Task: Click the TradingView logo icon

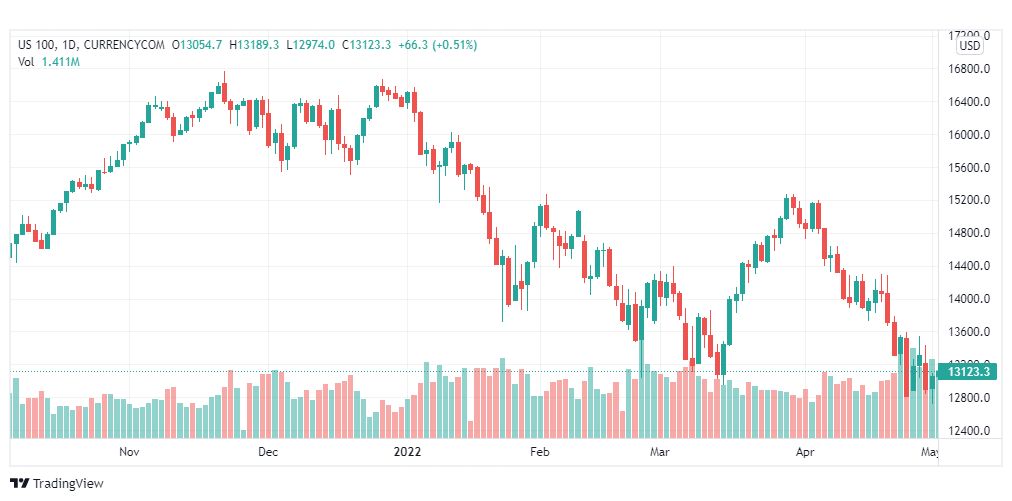Action: (x=19, y=483)
